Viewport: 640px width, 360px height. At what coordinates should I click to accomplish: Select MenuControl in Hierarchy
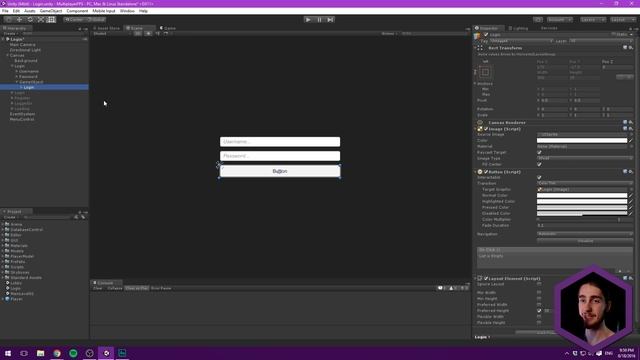click(22, 119)
